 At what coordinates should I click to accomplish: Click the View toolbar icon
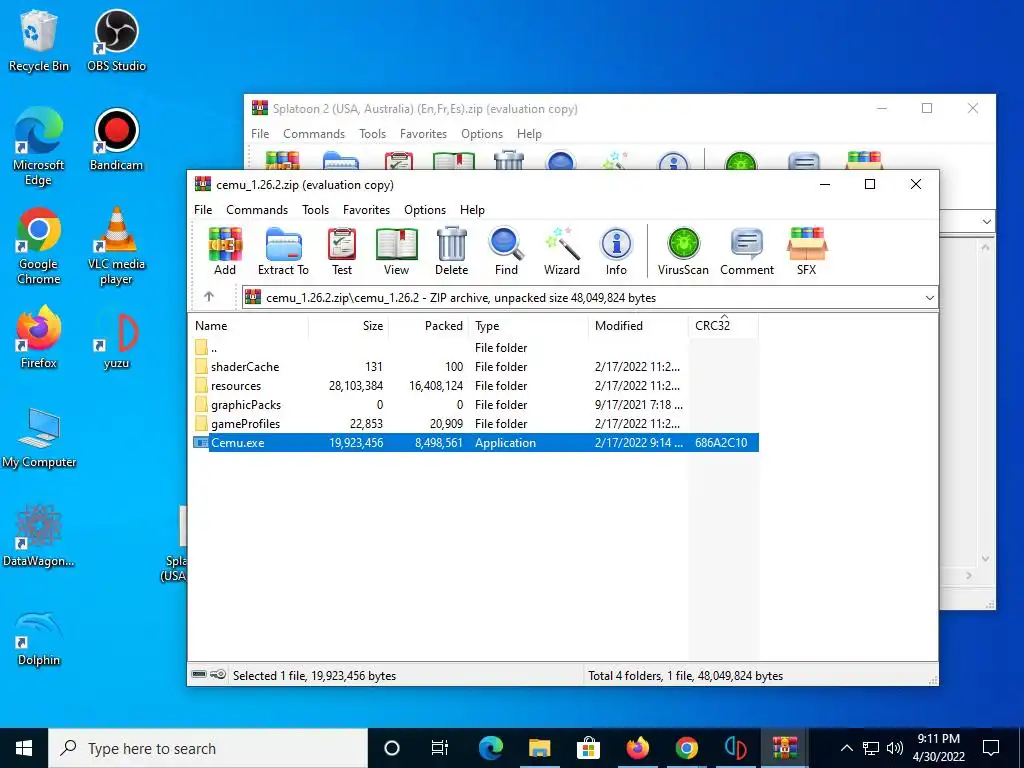pyautogui.click(x=396, y=251)
